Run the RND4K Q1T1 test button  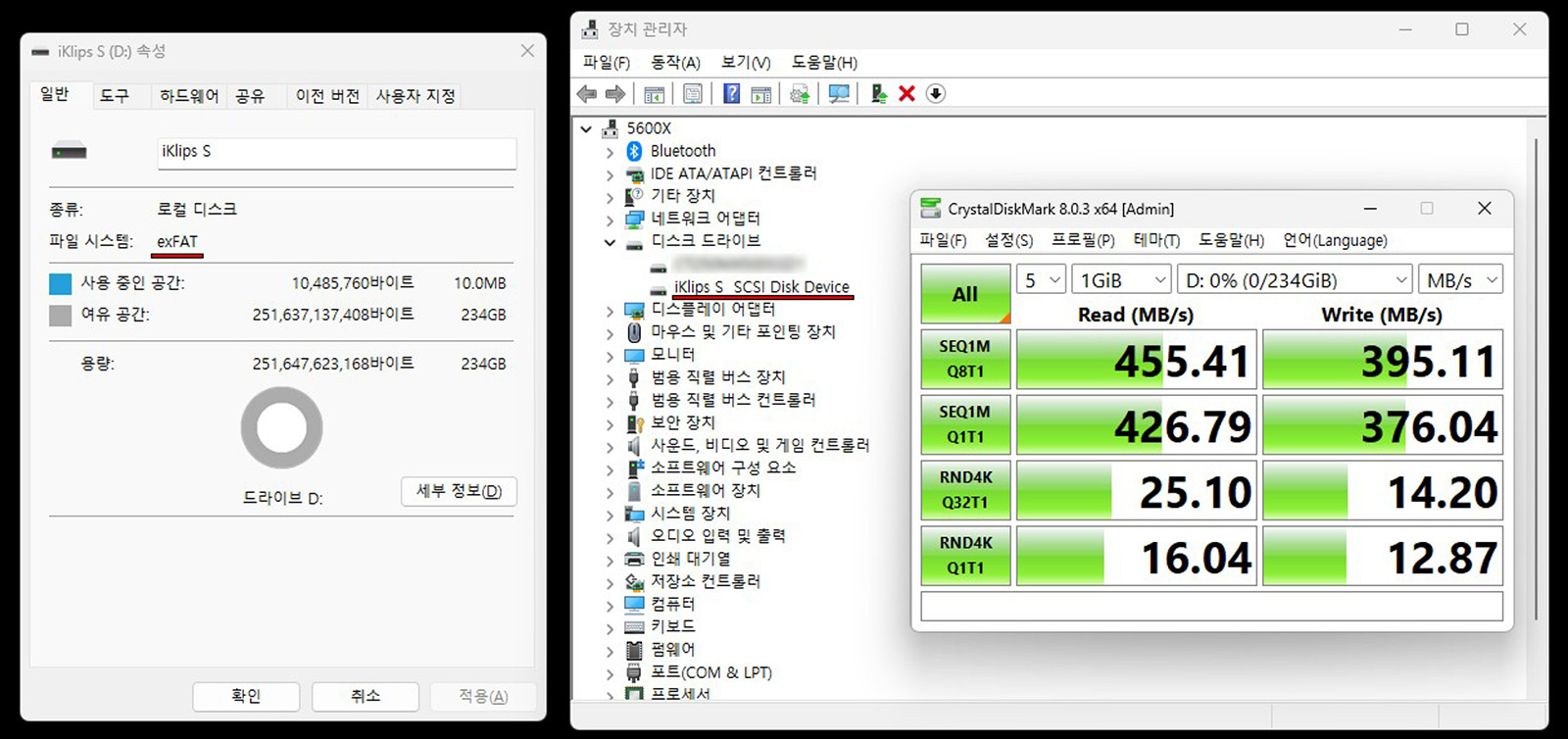coord(965,556)
